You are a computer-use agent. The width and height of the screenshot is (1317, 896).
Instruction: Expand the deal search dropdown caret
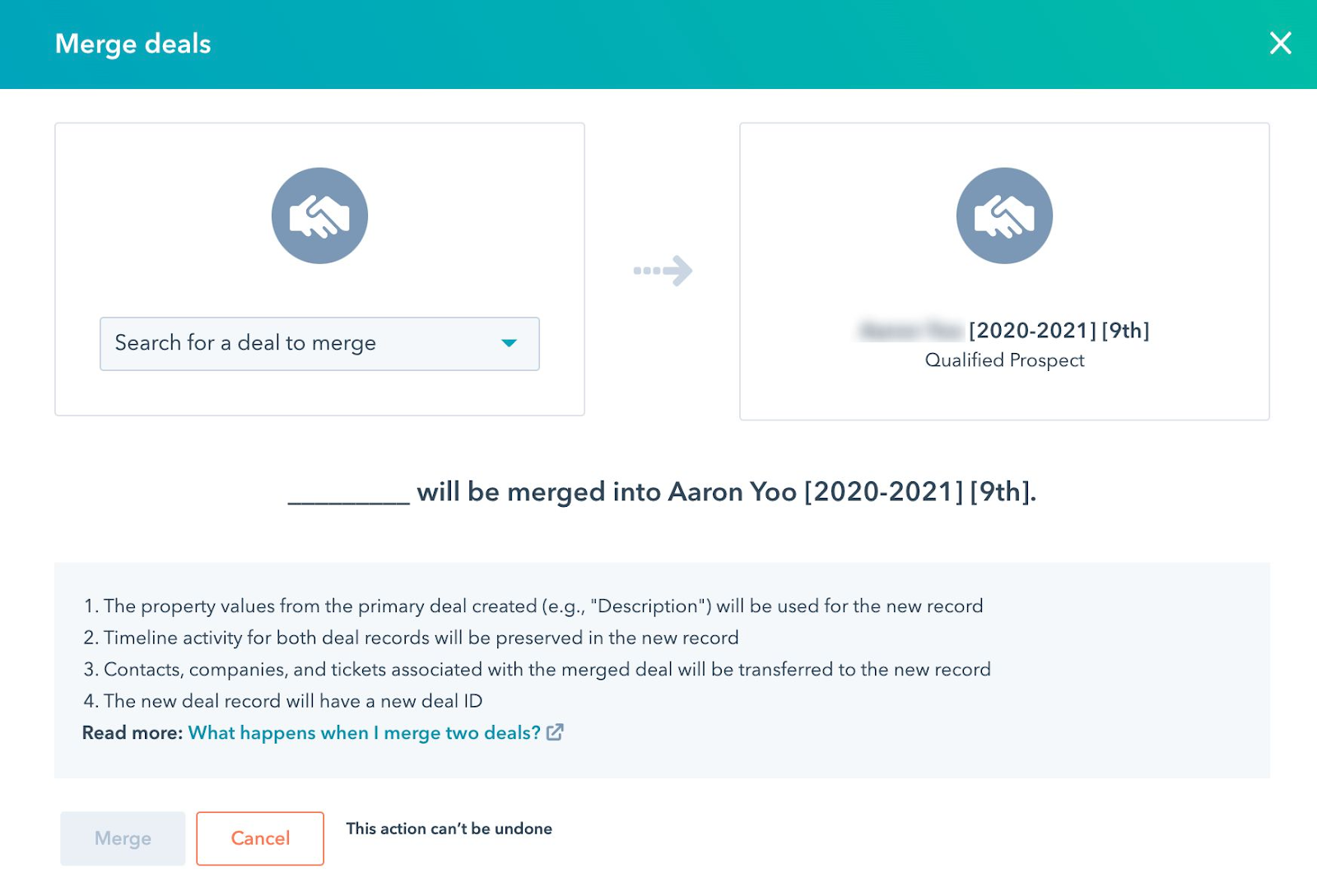pos(510,343)
